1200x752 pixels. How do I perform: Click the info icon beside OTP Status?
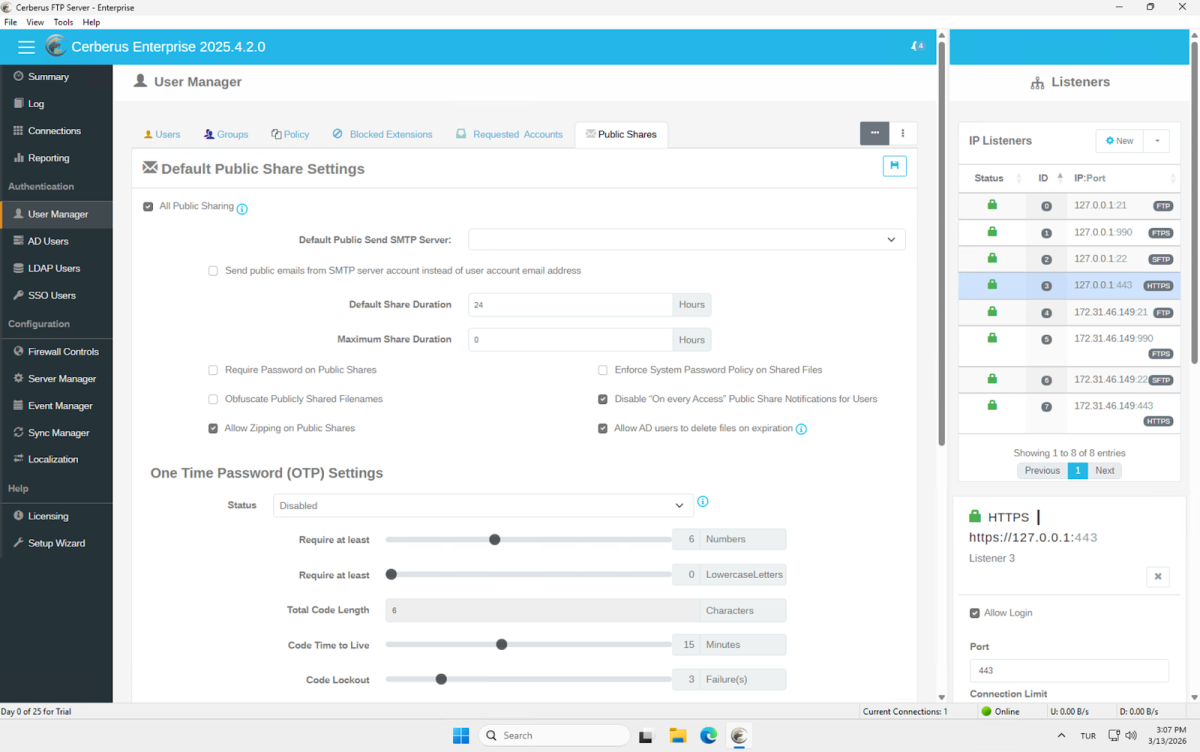pyautogui.click(x=702, y=502)
